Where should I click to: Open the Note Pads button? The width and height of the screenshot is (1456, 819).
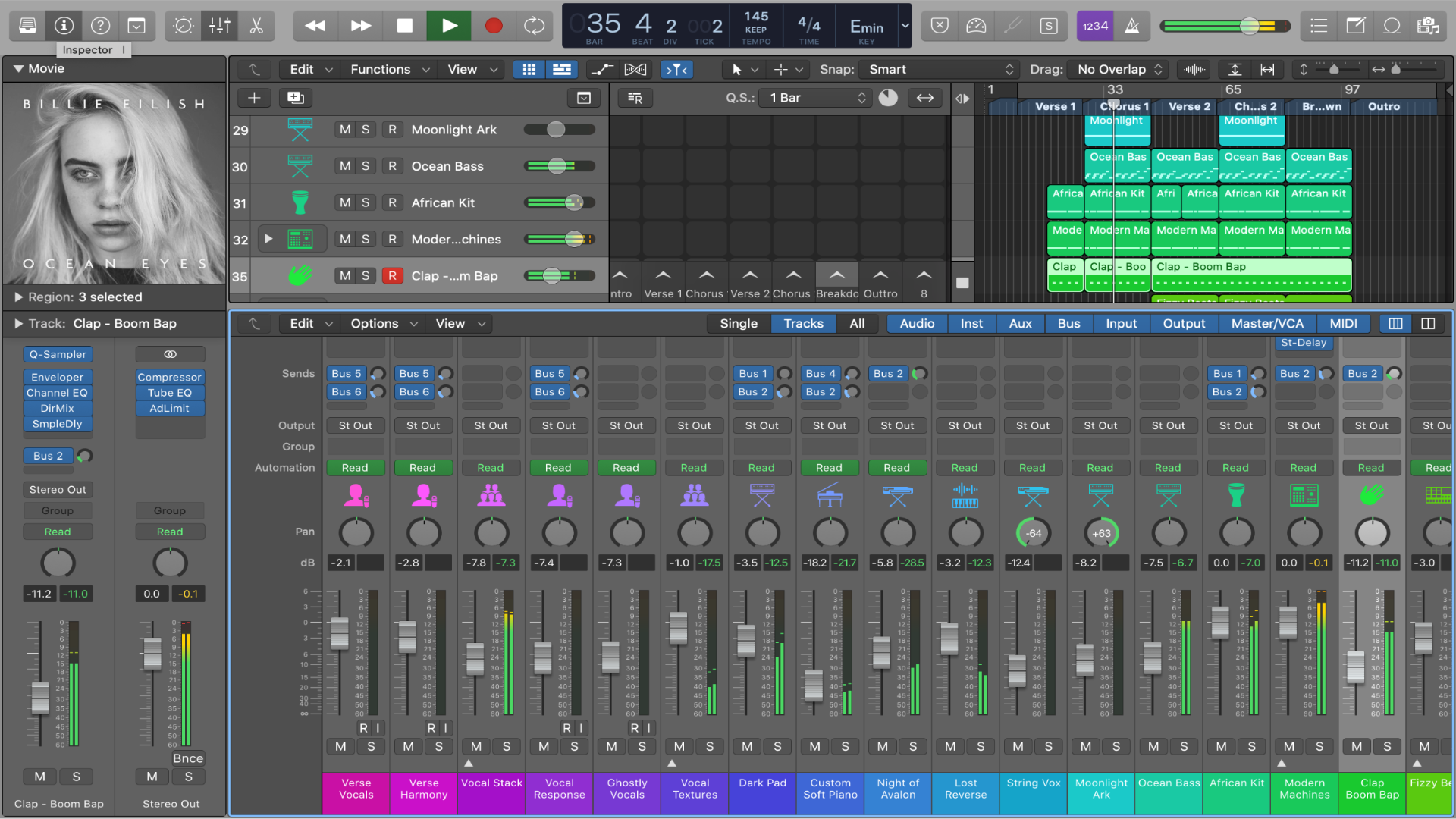[x=1355, y=26]
